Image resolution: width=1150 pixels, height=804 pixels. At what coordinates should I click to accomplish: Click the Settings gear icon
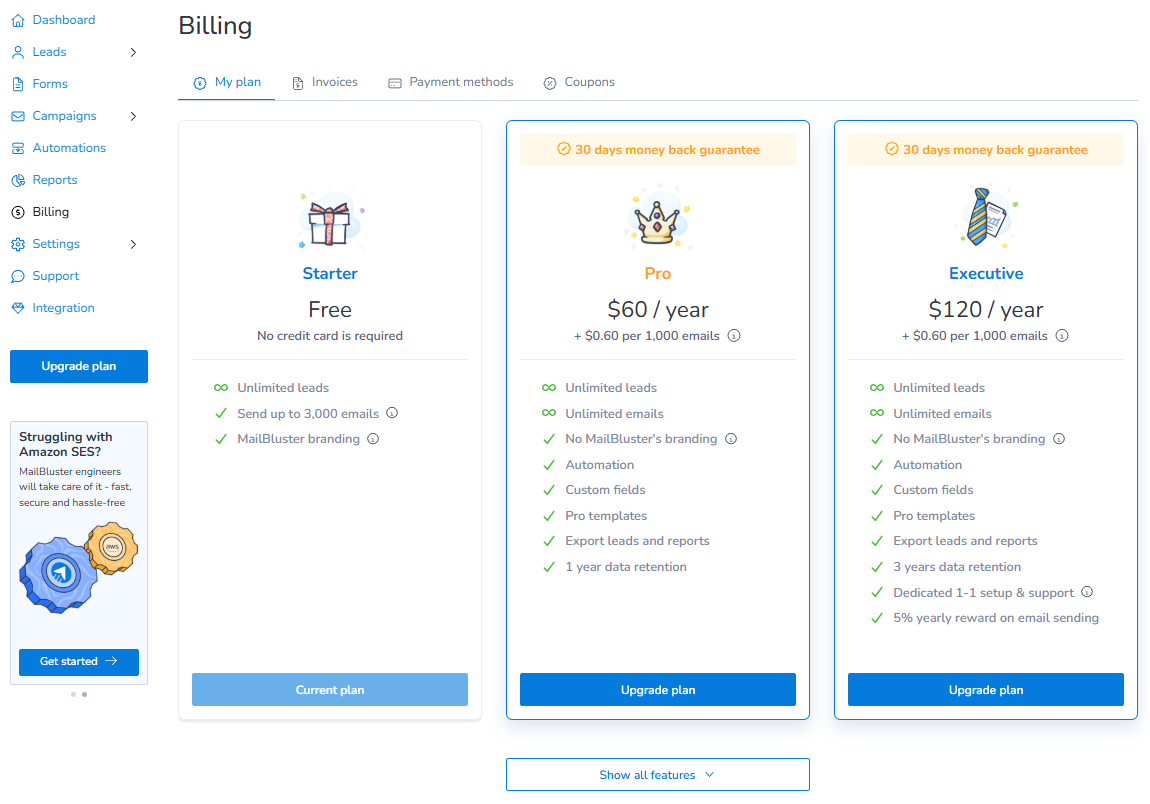coord(18,244)
